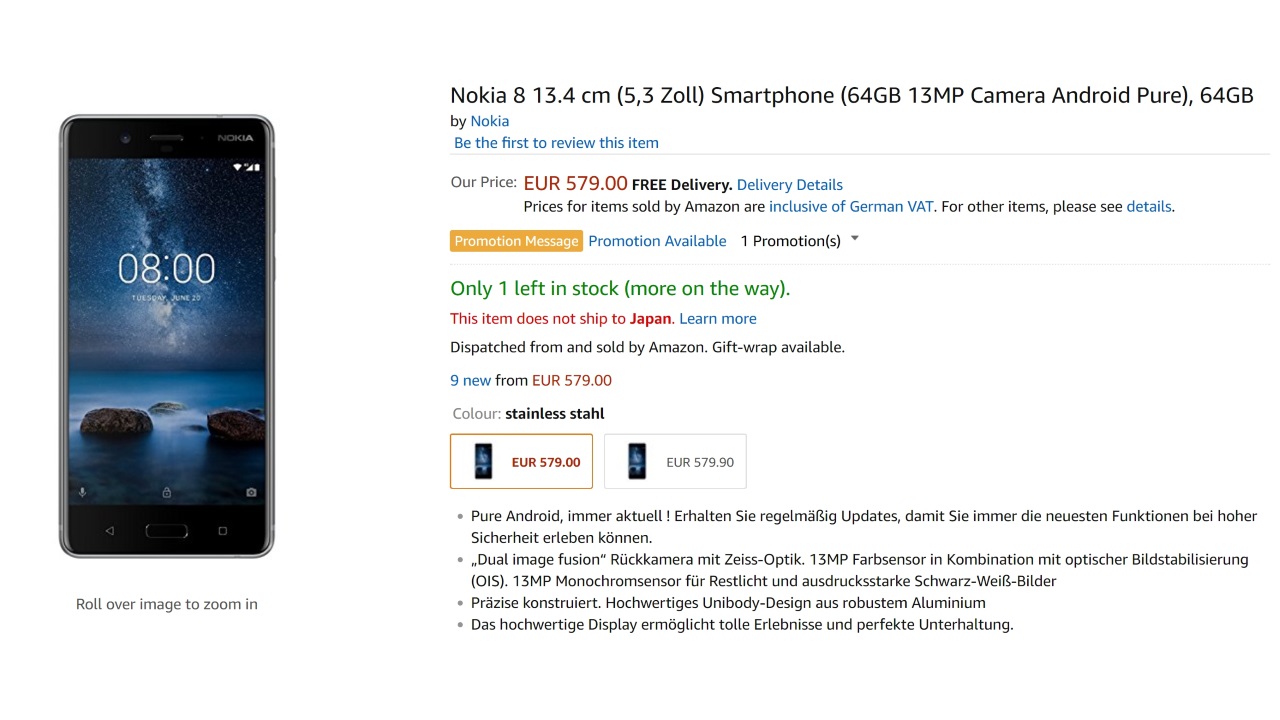Click the lock icon on the phone screen
This screenshot has width=1280, height=720.
pos(166,492)
